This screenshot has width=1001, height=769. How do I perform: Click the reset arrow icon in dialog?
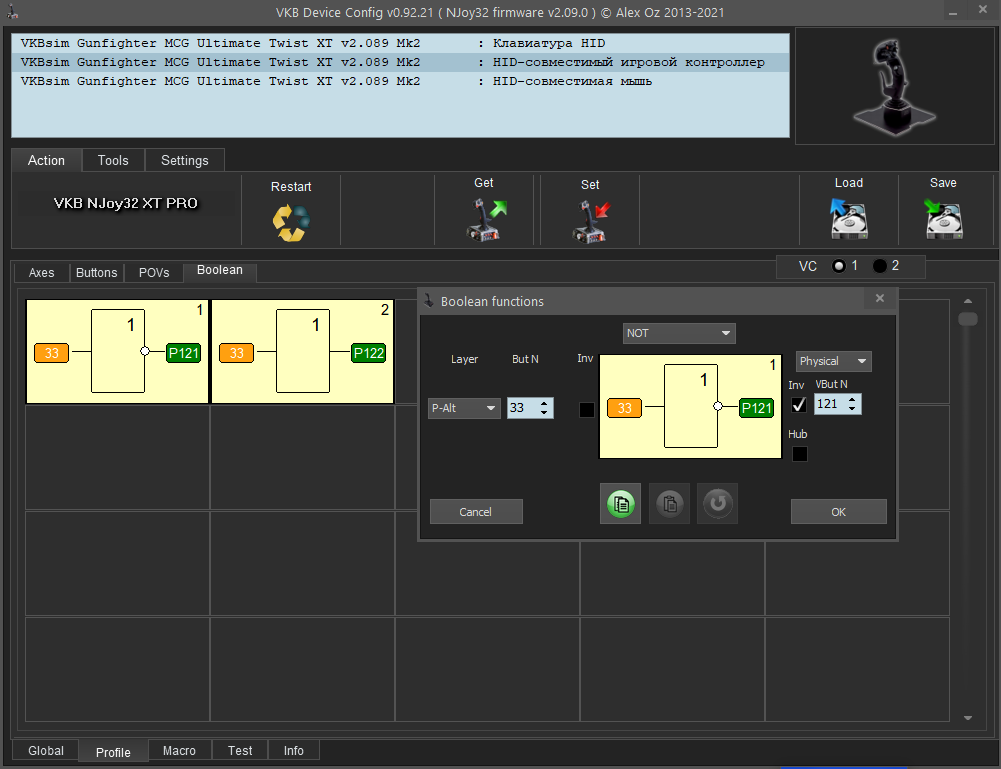[718, 504]
